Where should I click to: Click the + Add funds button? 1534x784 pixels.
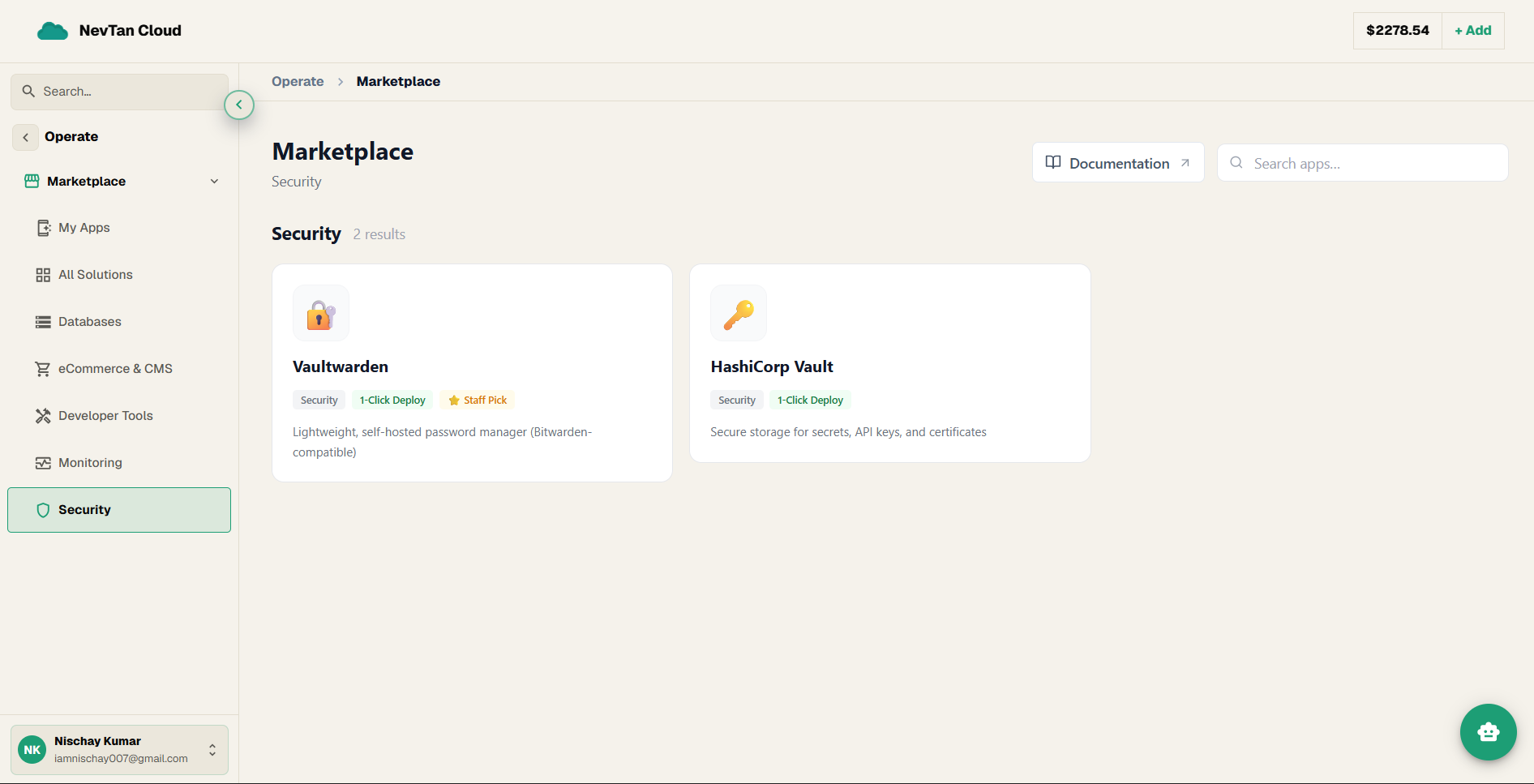coord(1472,31)
